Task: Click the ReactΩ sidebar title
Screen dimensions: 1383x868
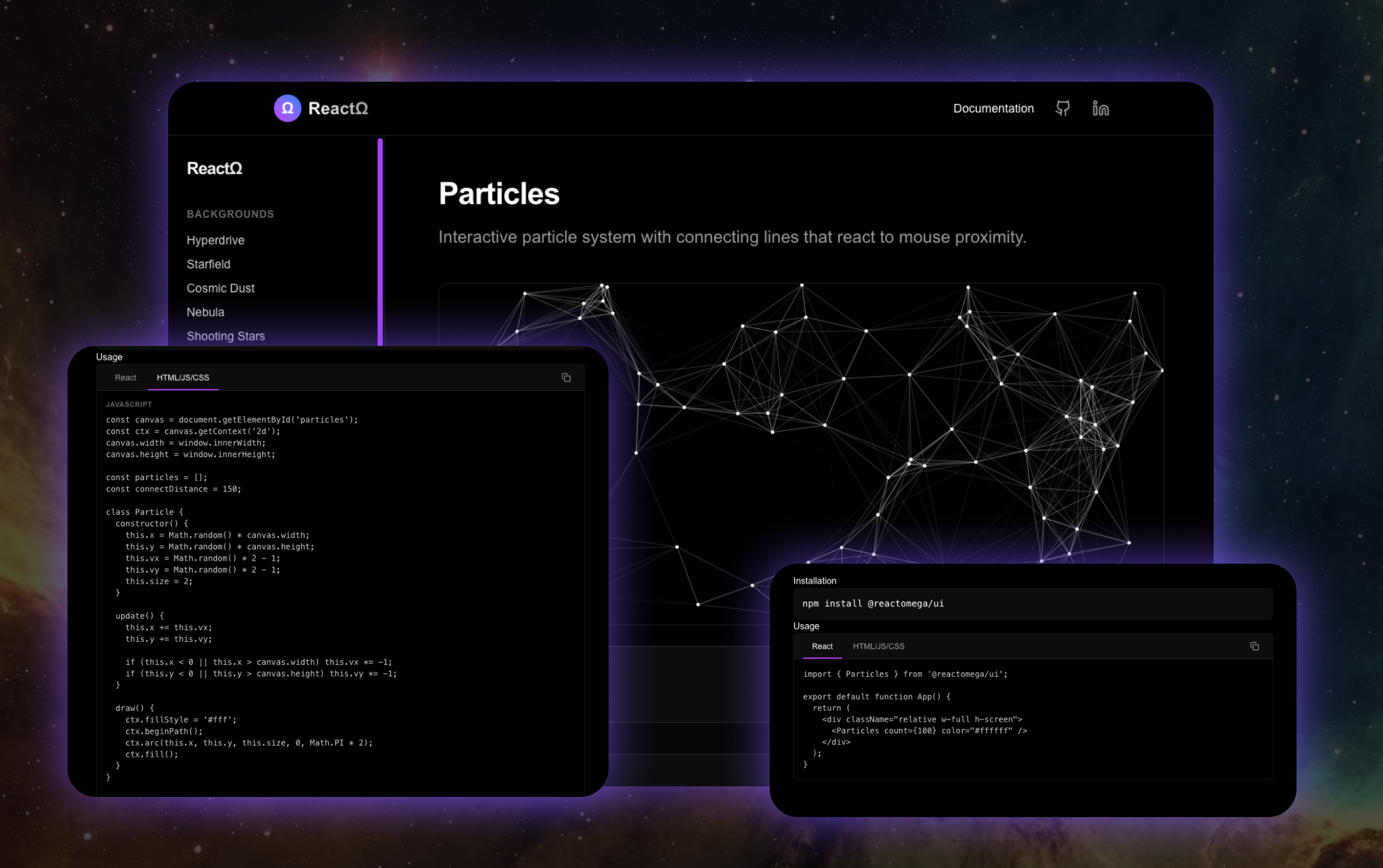Action: pos(214,169)
